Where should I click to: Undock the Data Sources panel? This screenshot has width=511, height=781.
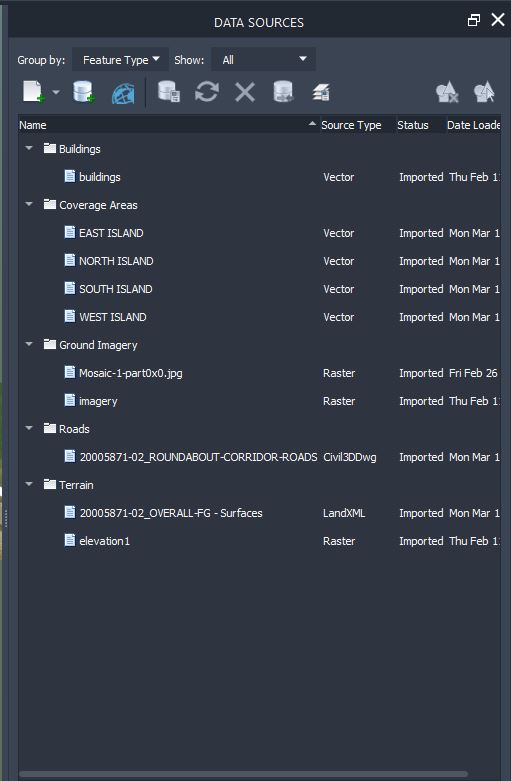[474, 20]
